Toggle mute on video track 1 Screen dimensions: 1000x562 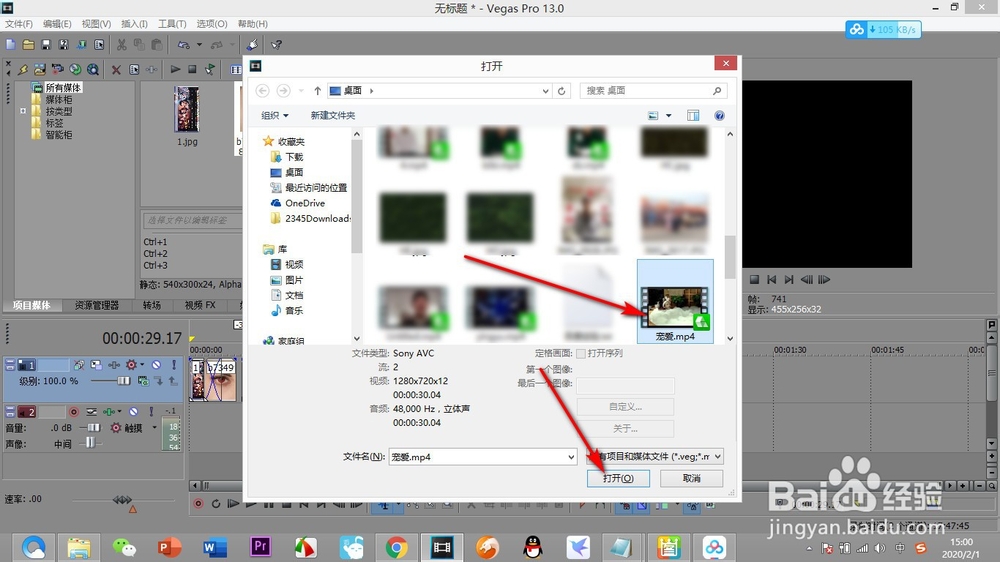pos(156,365)
